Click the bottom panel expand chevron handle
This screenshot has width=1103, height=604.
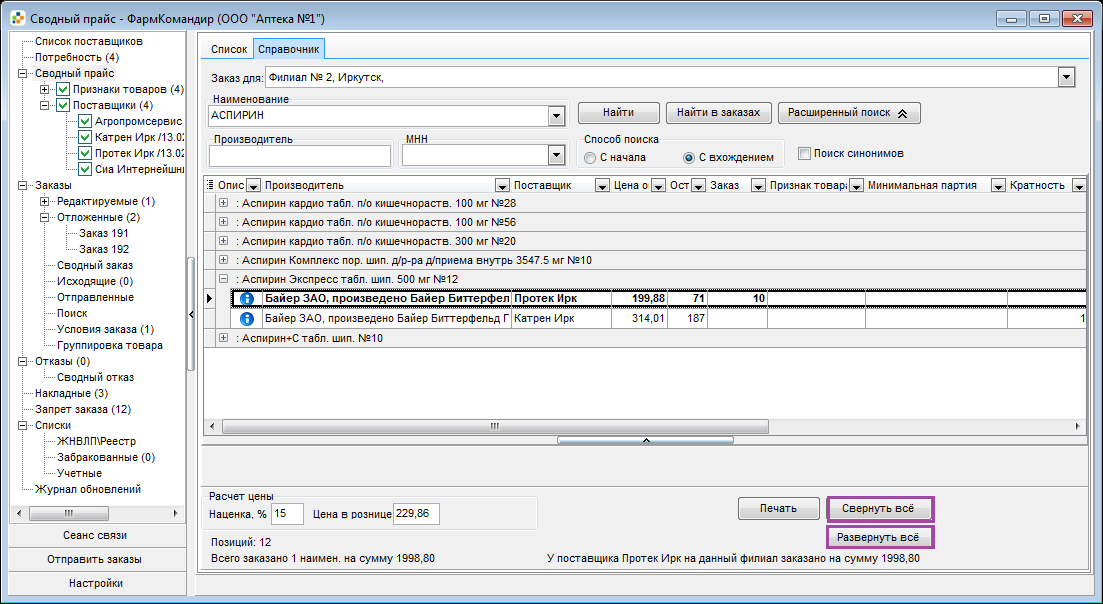pos(645,440)
